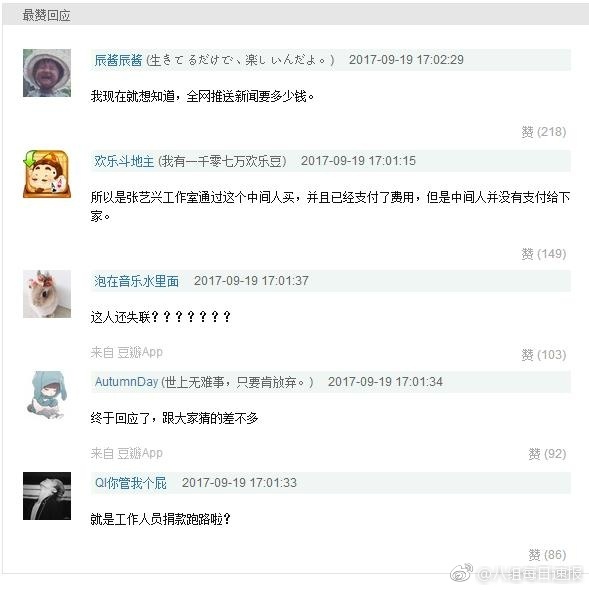Open black-and-white avatar of QI你管我个屁

47,496
